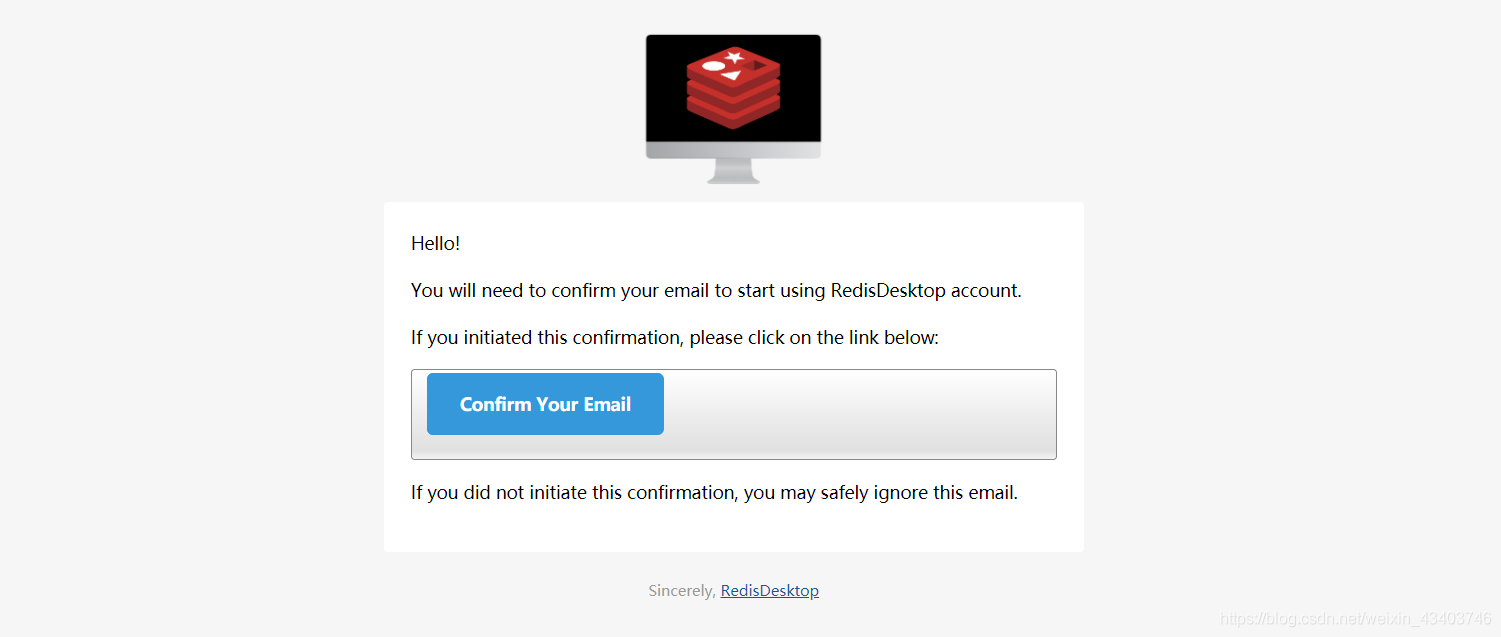Click the blank white space at the email card's bottom
Viewport: 1501px width, 637px height.
[733, 530]
